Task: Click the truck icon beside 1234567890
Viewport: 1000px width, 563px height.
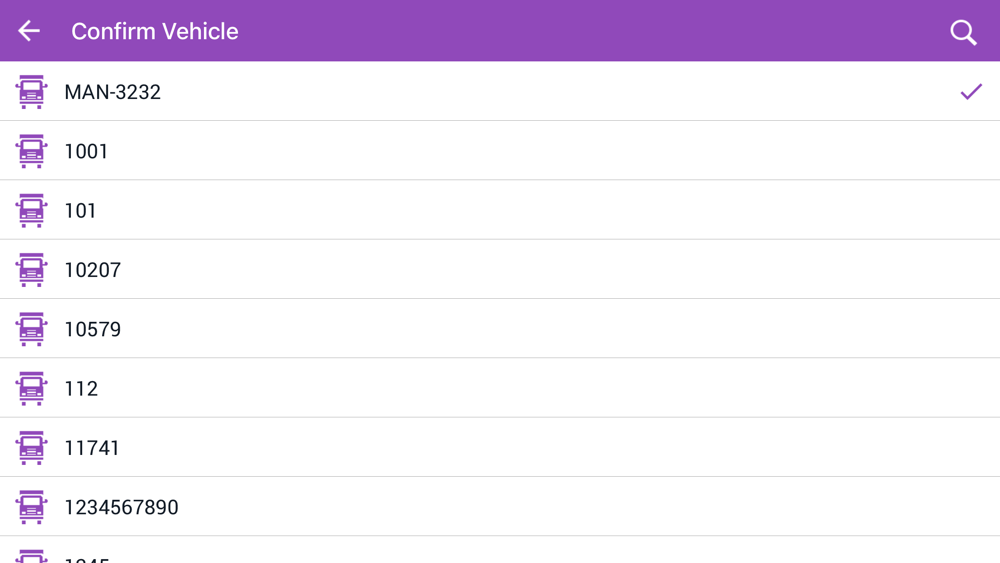Action: click(31, 507)
